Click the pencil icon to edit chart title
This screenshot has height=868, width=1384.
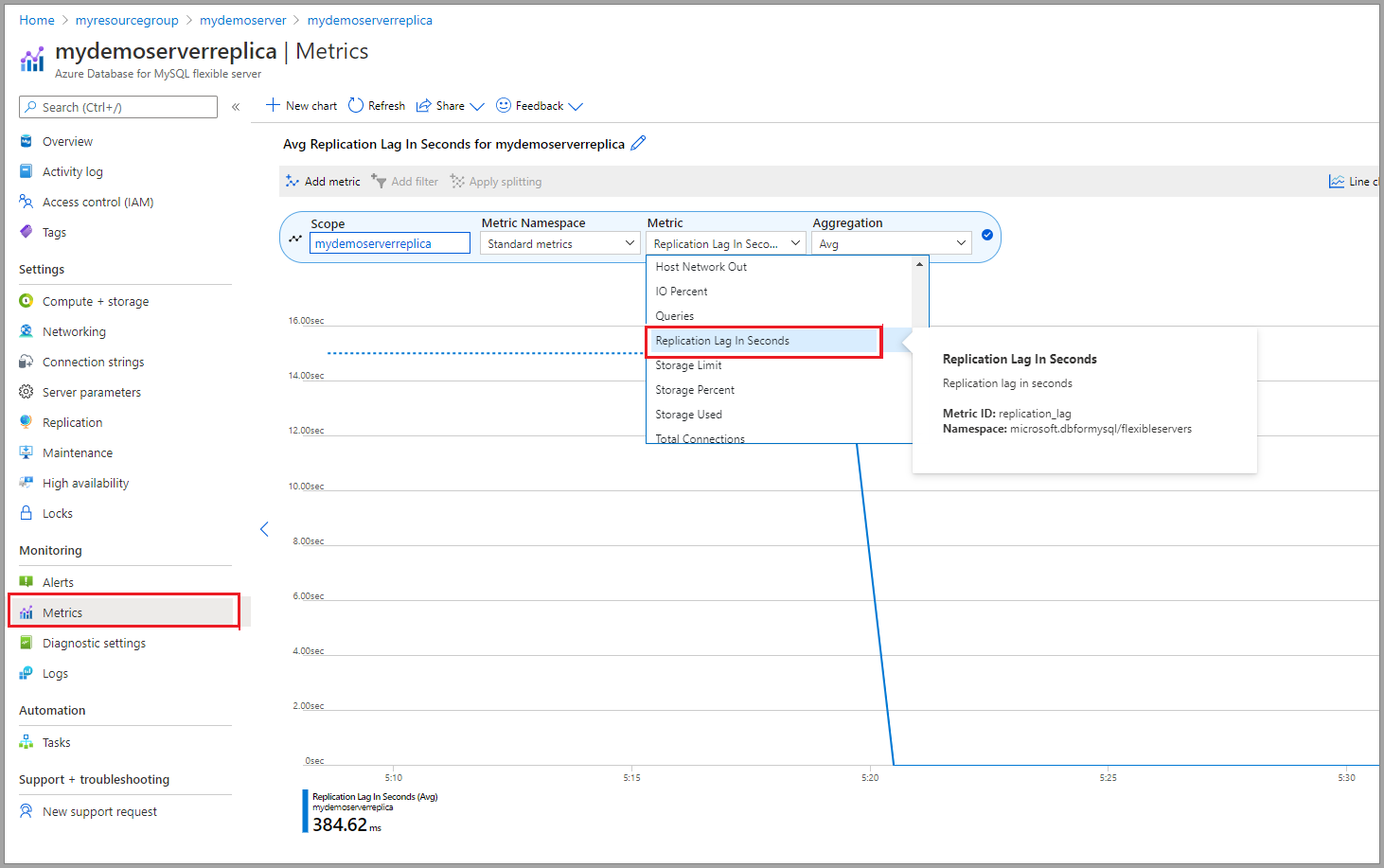pos(639,143)
